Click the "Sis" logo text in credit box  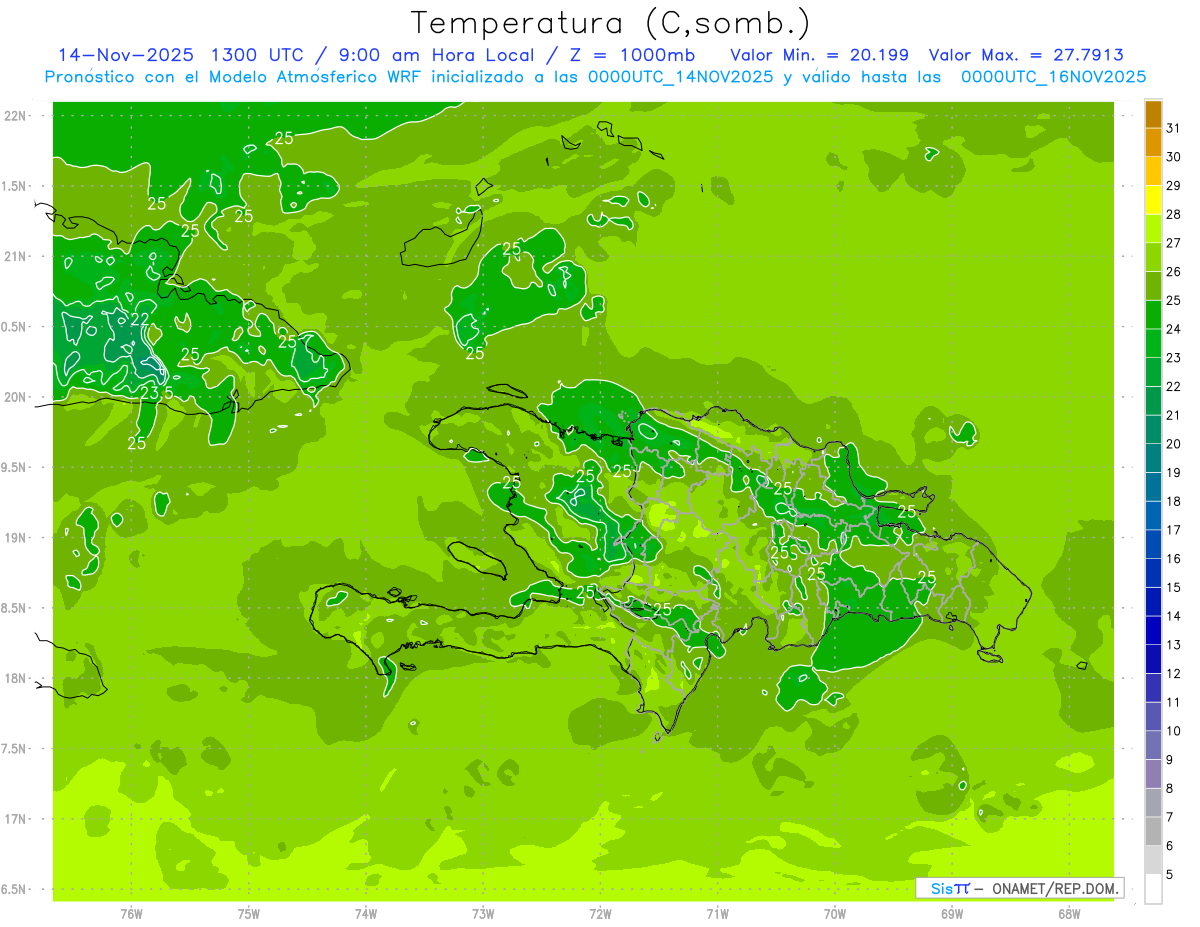click(x=941, y=888)
